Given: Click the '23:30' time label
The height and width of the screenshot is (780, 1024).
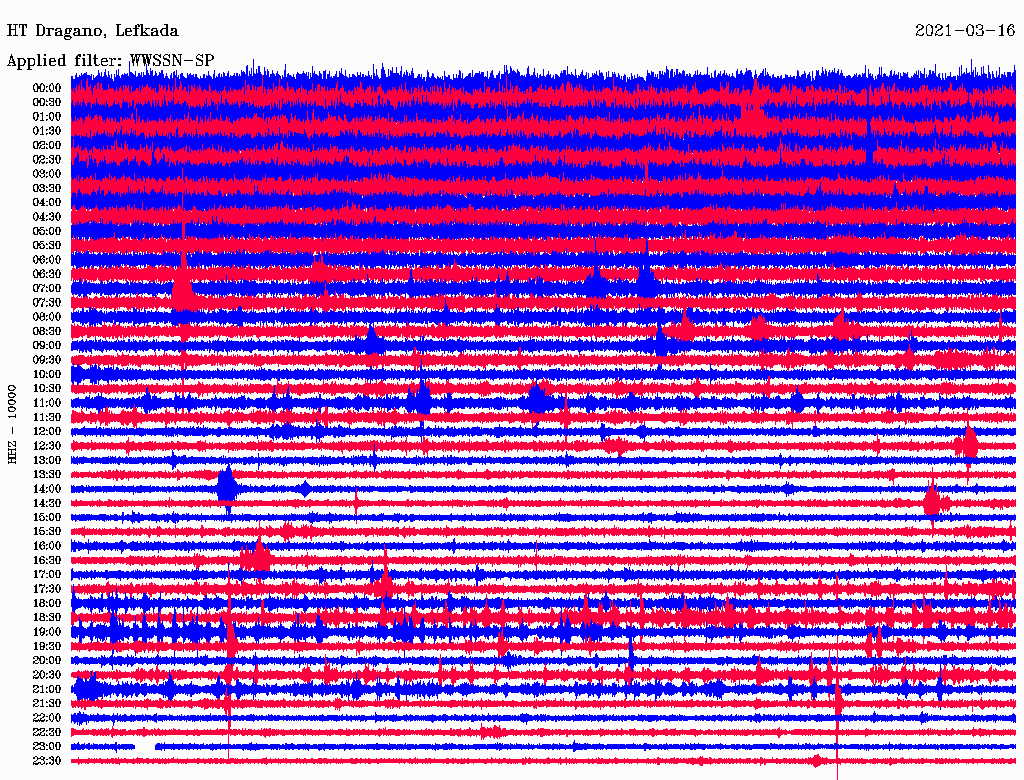Looking at the screenshot, I should (x=47, y=761).
